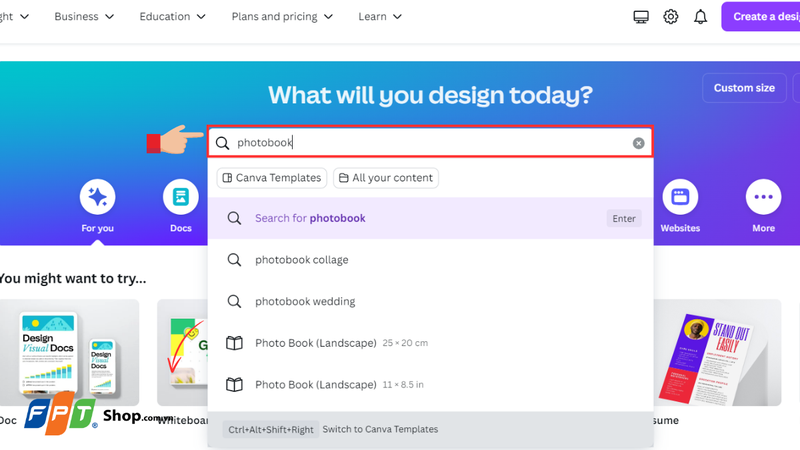The width and height of the screenshot is (800, 450).
Task: Open the Resume template thumbnail
Action: coord(717,353)
